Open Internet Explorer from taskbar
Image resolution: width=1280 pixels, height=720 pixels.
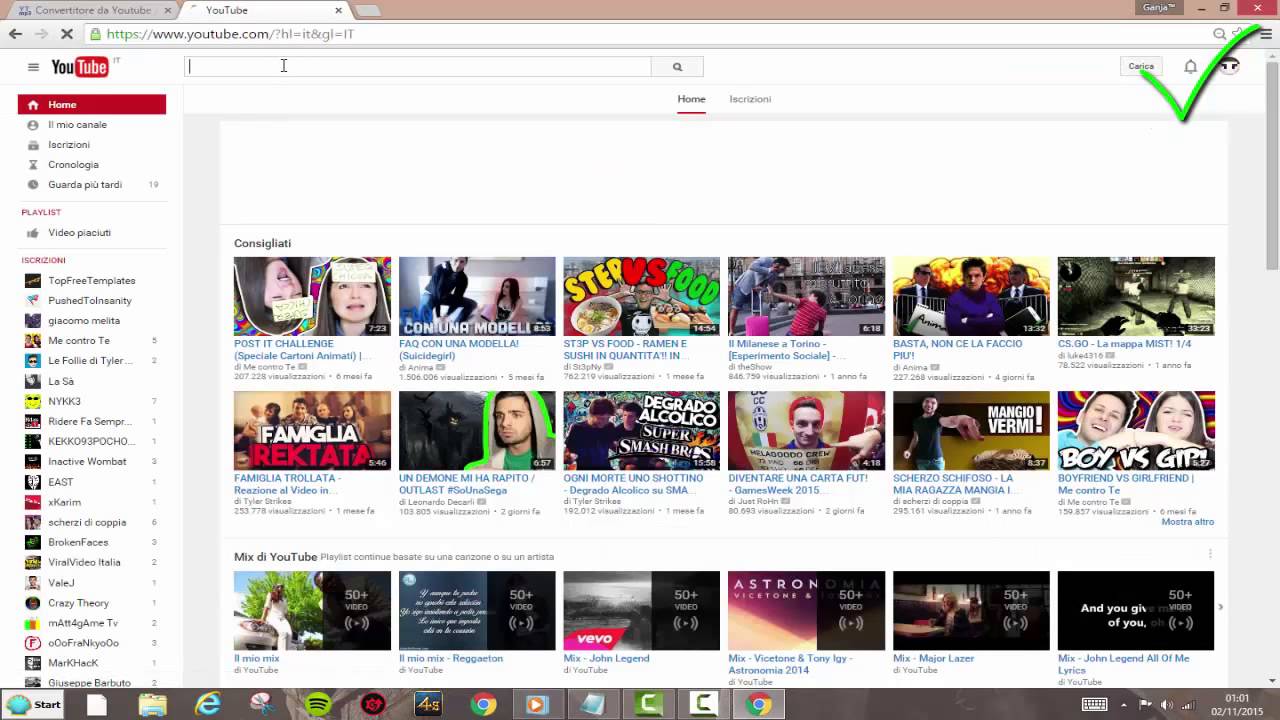pyautogui.click(x=208, y=705)
